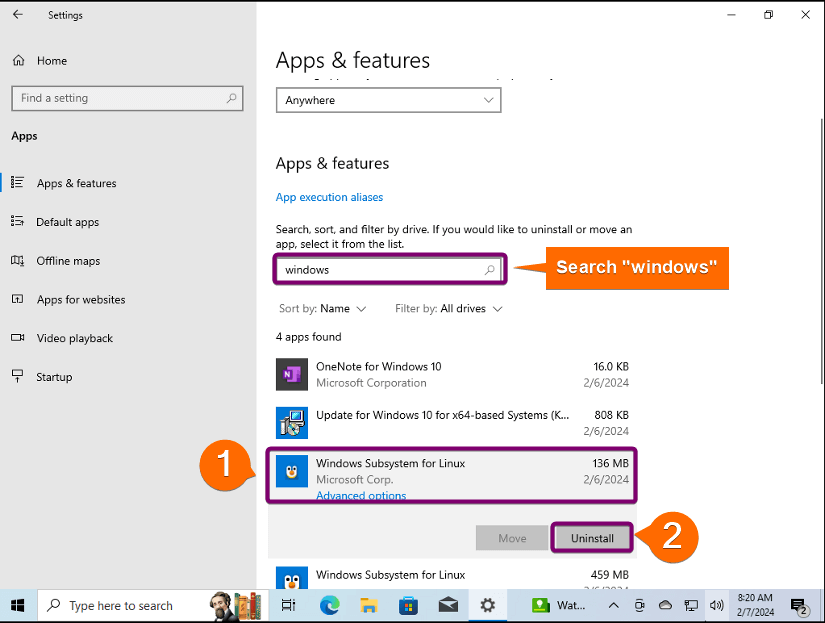Click the Video playback camera icon
825x623 pixels.
click(17, 338)
